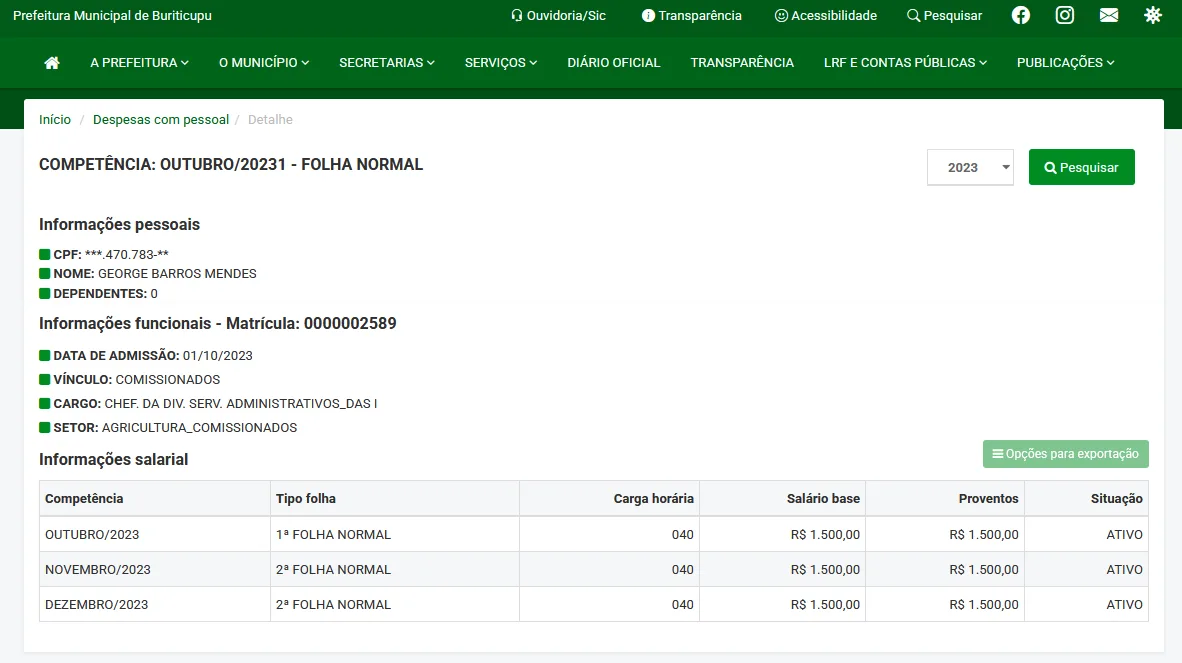The width and height of the screenshot is (1182, 663).
Task: Open Ouvidoria/Sic headset link
Action: pos(558,15)
